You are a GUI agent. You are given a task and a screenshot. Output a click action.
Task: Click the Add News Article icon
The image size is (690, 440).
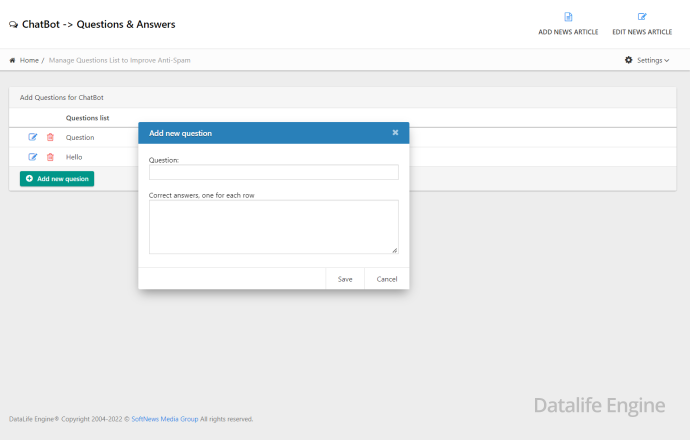tap(568, 17)
